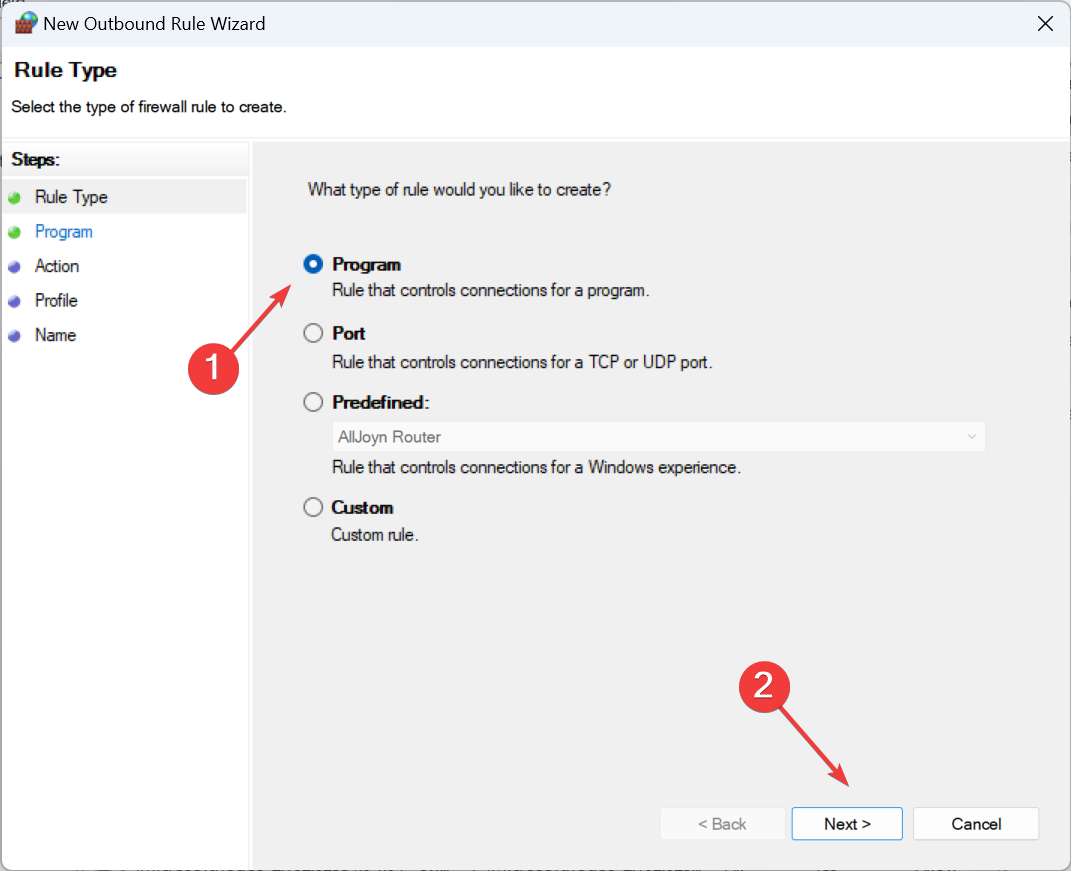Click the green bullet beside Rule Type step
Viewport: 1071px width, 871px height.
[x=14, y=198]
